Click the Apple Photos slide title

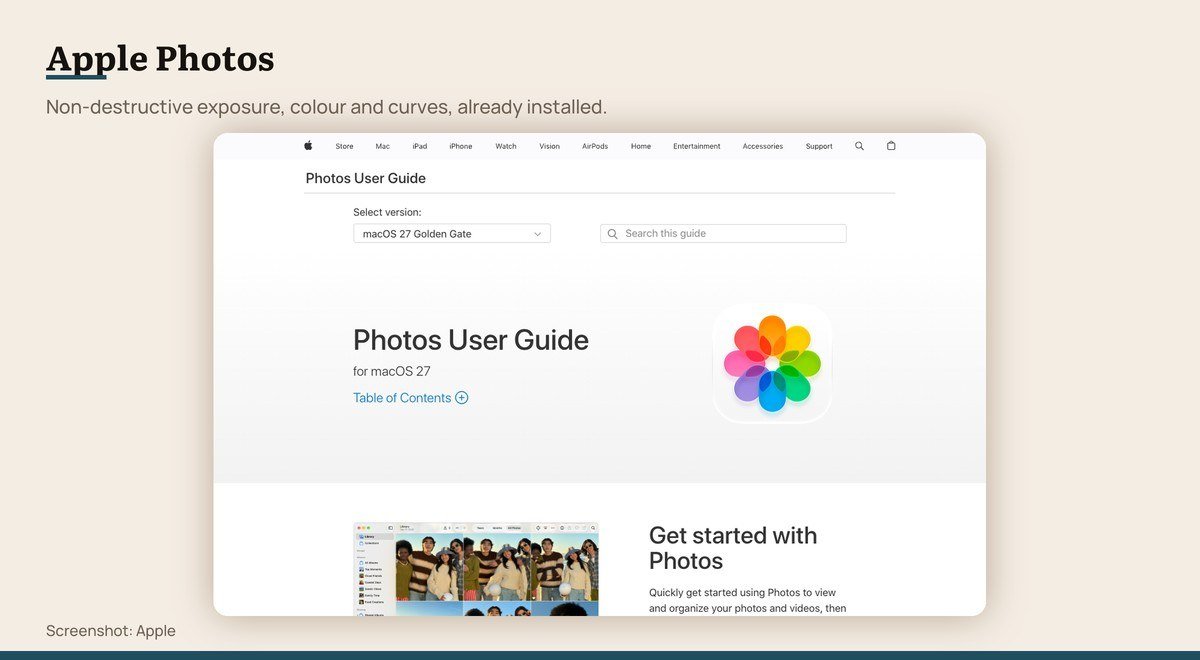[x=160, y=59]
